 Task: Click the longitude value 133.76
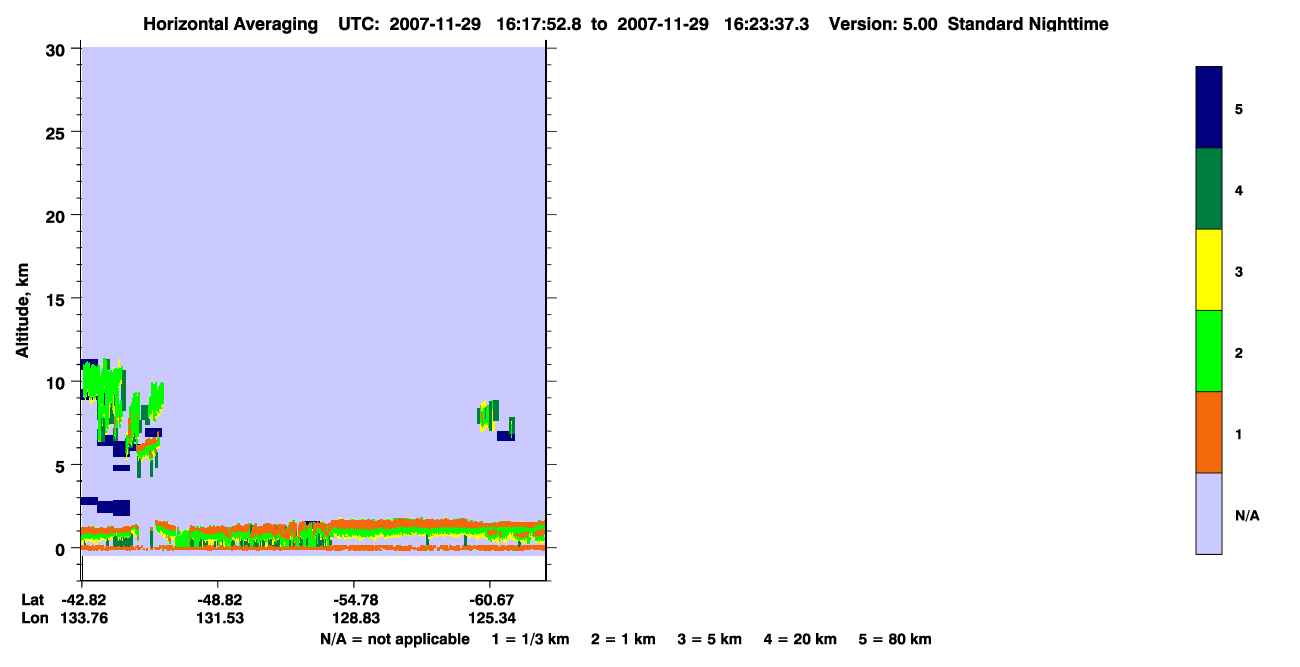click(85, 618)
